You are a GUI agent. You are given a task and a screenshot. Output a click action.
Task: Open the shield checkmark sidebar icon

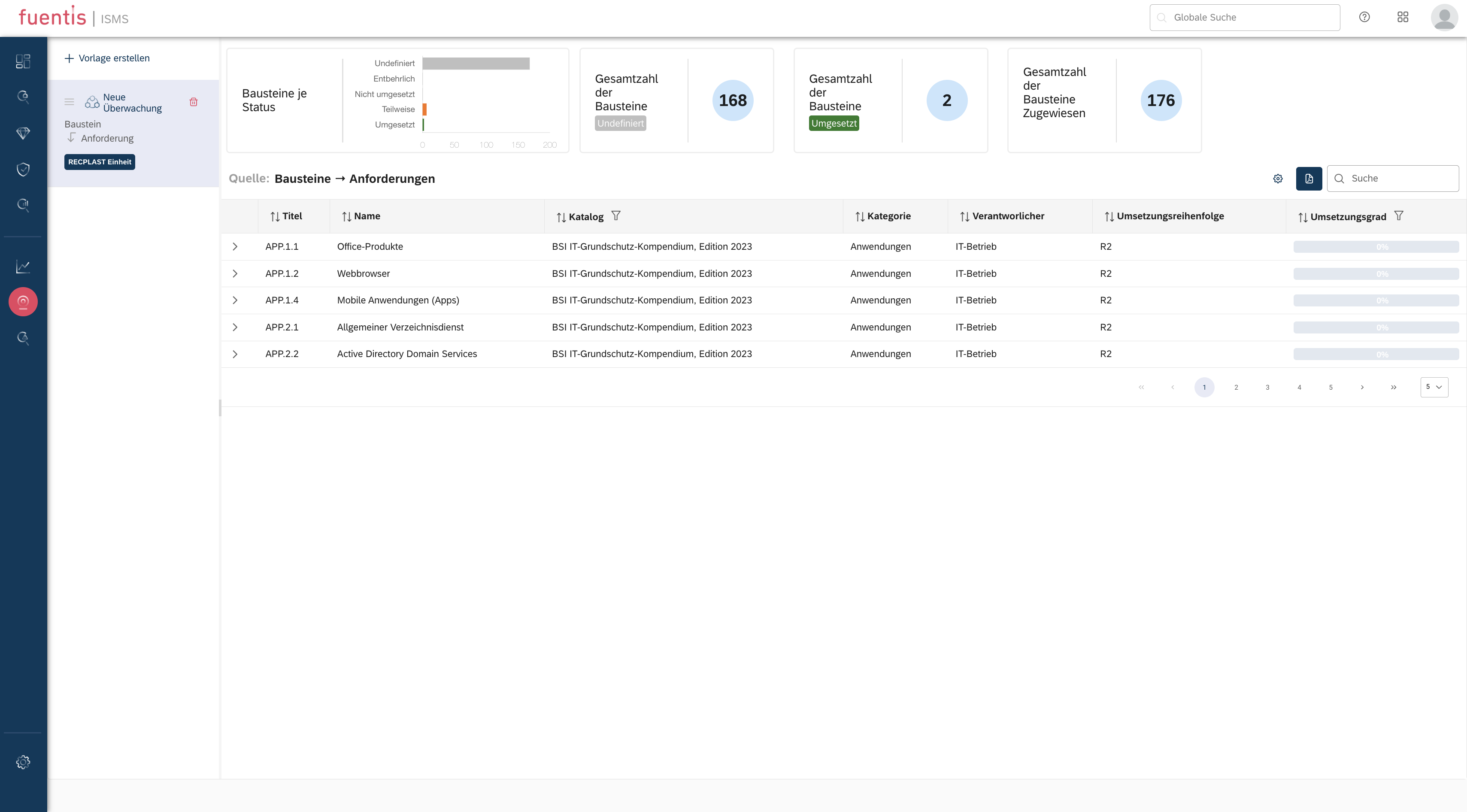pyautogui.click(x=23, y=169)
